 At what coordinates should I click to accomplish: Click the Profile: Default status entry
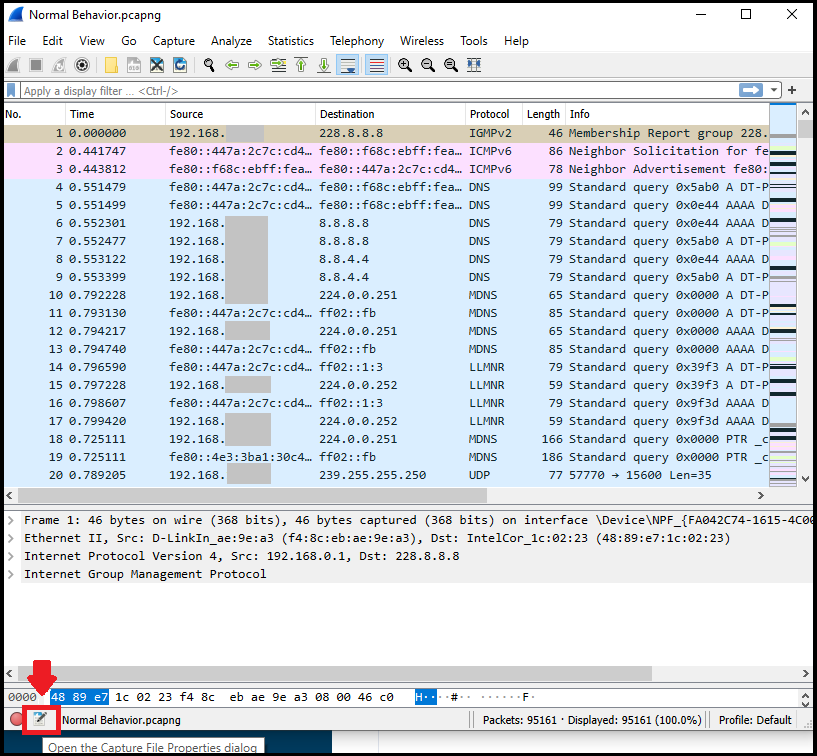[754, 720]
